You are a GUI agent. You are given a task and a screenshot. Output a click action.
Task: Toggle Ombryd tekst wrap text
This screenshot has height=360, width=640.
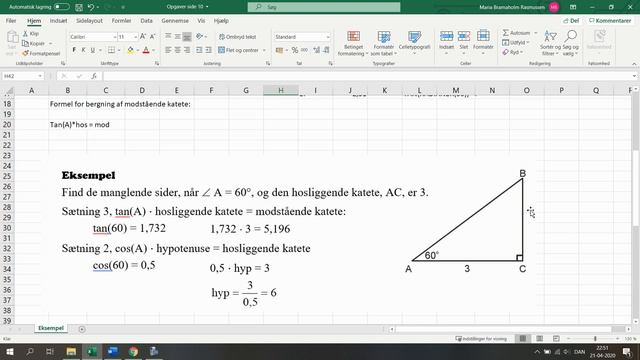(237, 37)
